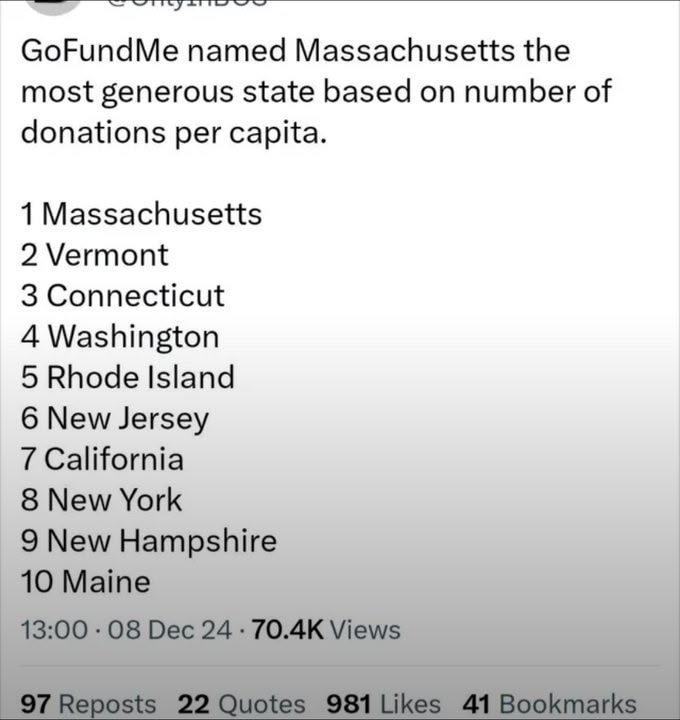Open the 981 Likes list
Viewport: 680px width, 720px height.
click(383, 704)
